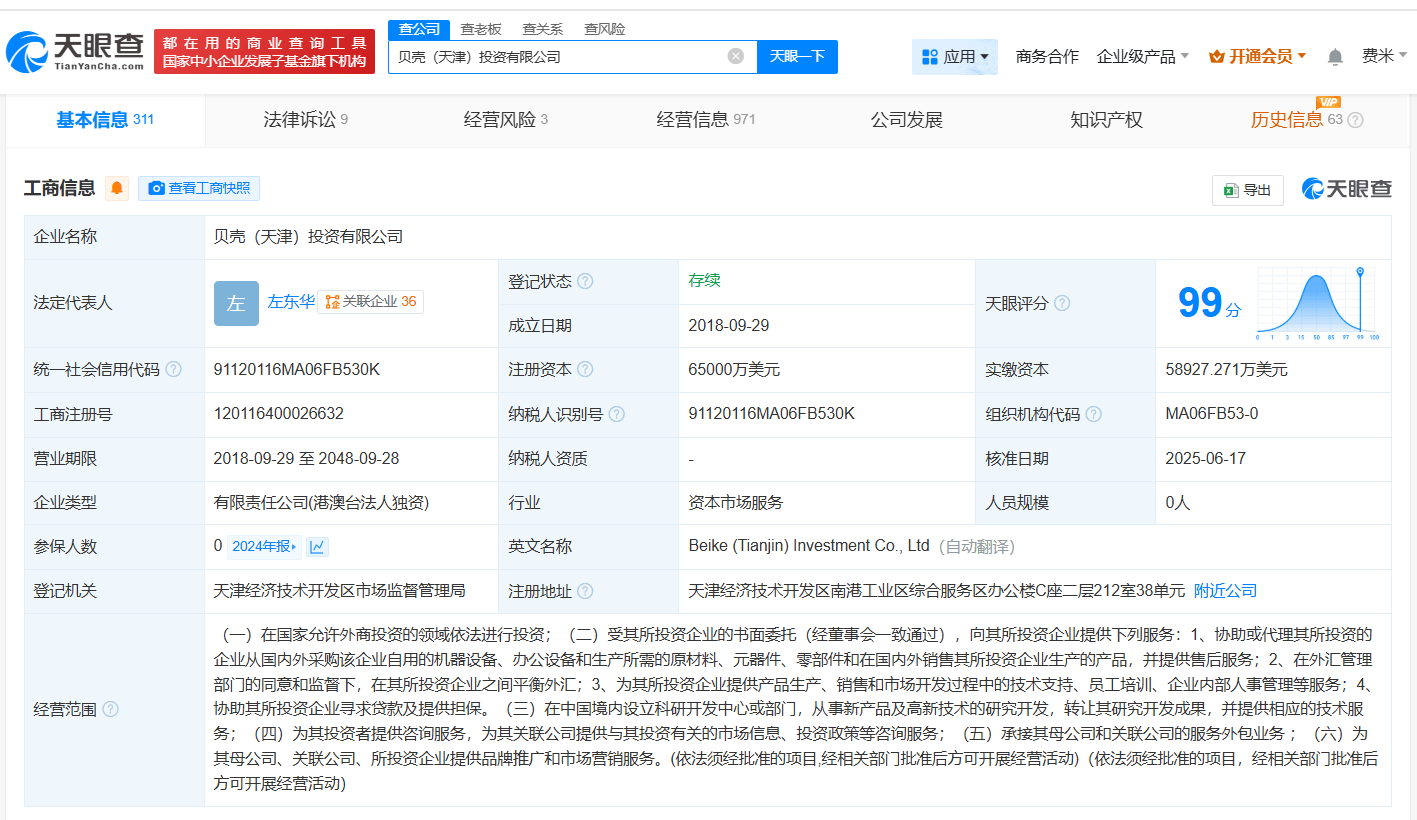Open the 商务合作 link
The height and width of the screenshot is (820, 1417).
coord(1047,57)
